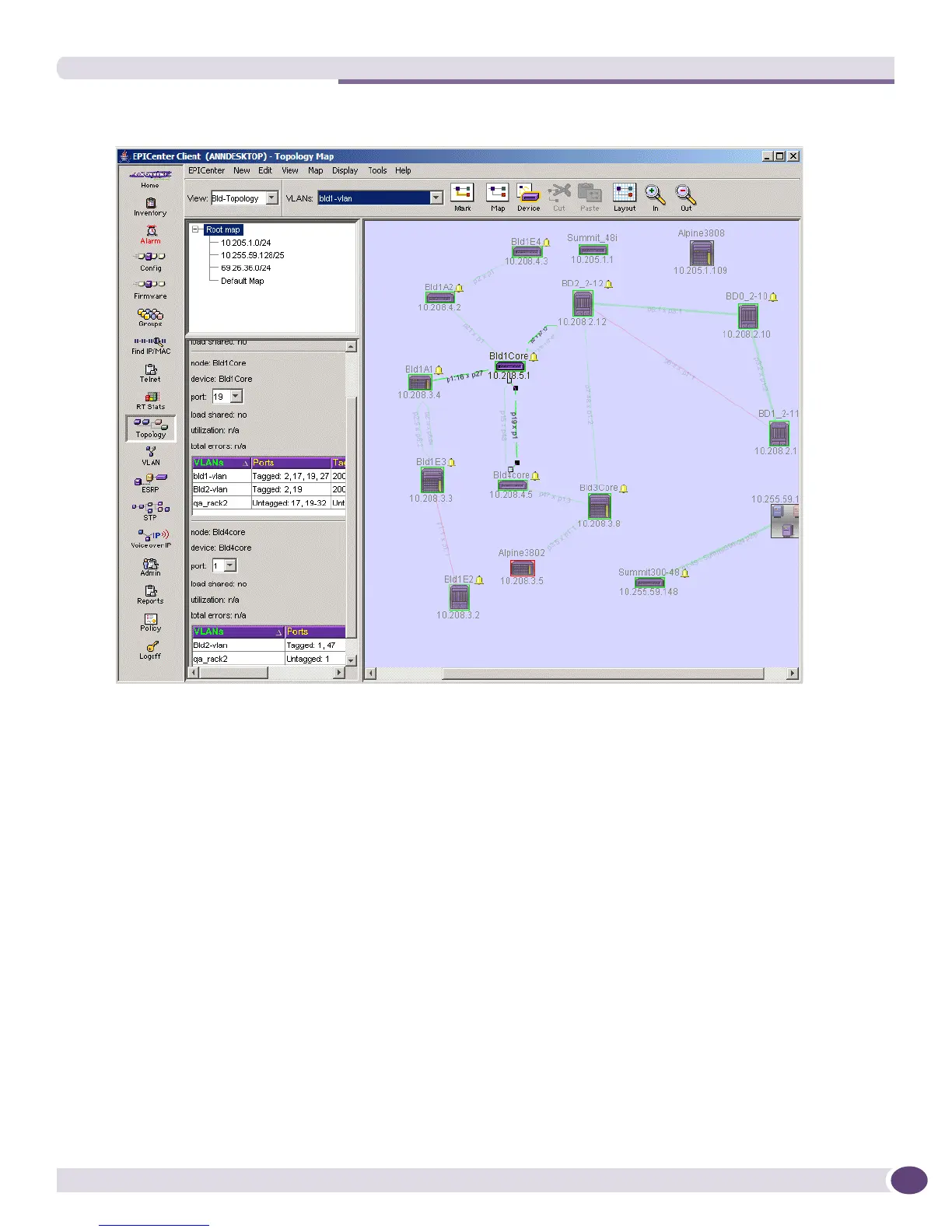Open the Reports icon

point(150,594)
